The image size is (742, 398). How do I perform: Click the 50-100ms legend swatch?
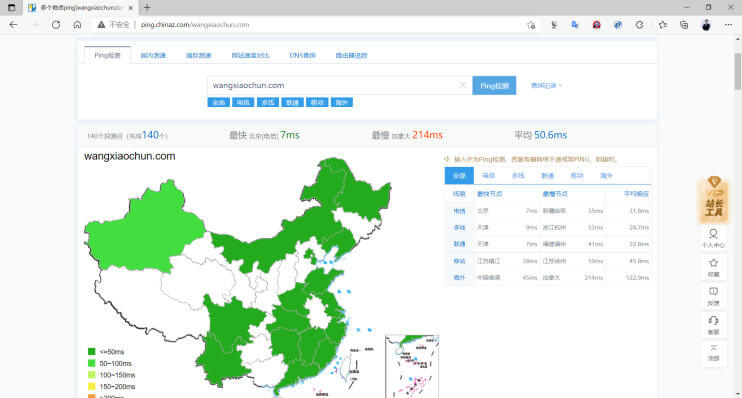(x=92, y=363)
